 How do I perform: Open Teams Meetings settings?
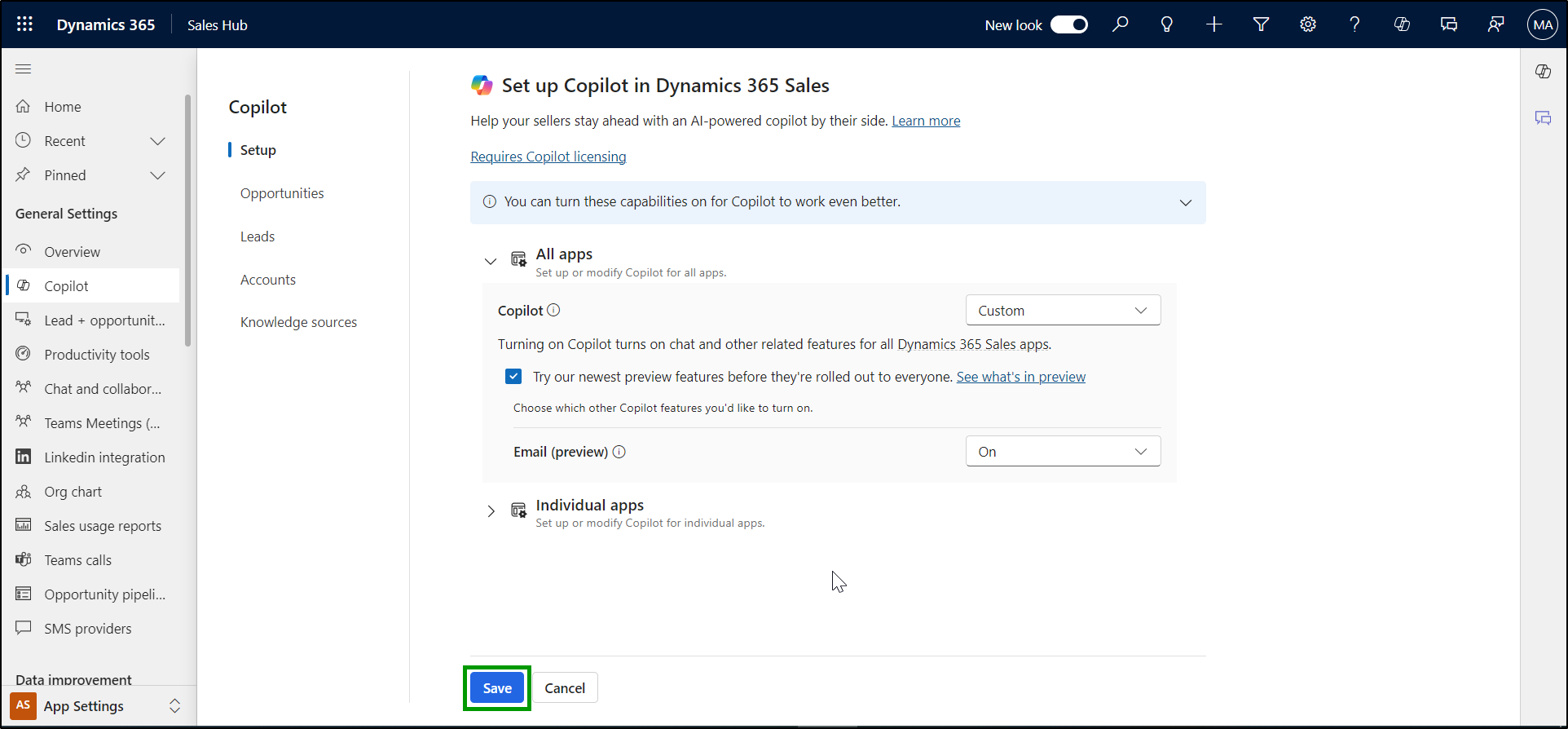click(x=91, y=423)
